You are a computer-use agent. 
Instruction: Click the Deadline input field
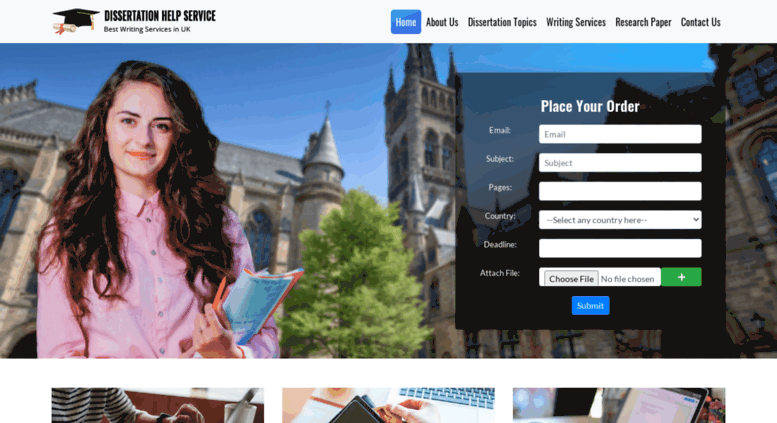coord(620,248)
